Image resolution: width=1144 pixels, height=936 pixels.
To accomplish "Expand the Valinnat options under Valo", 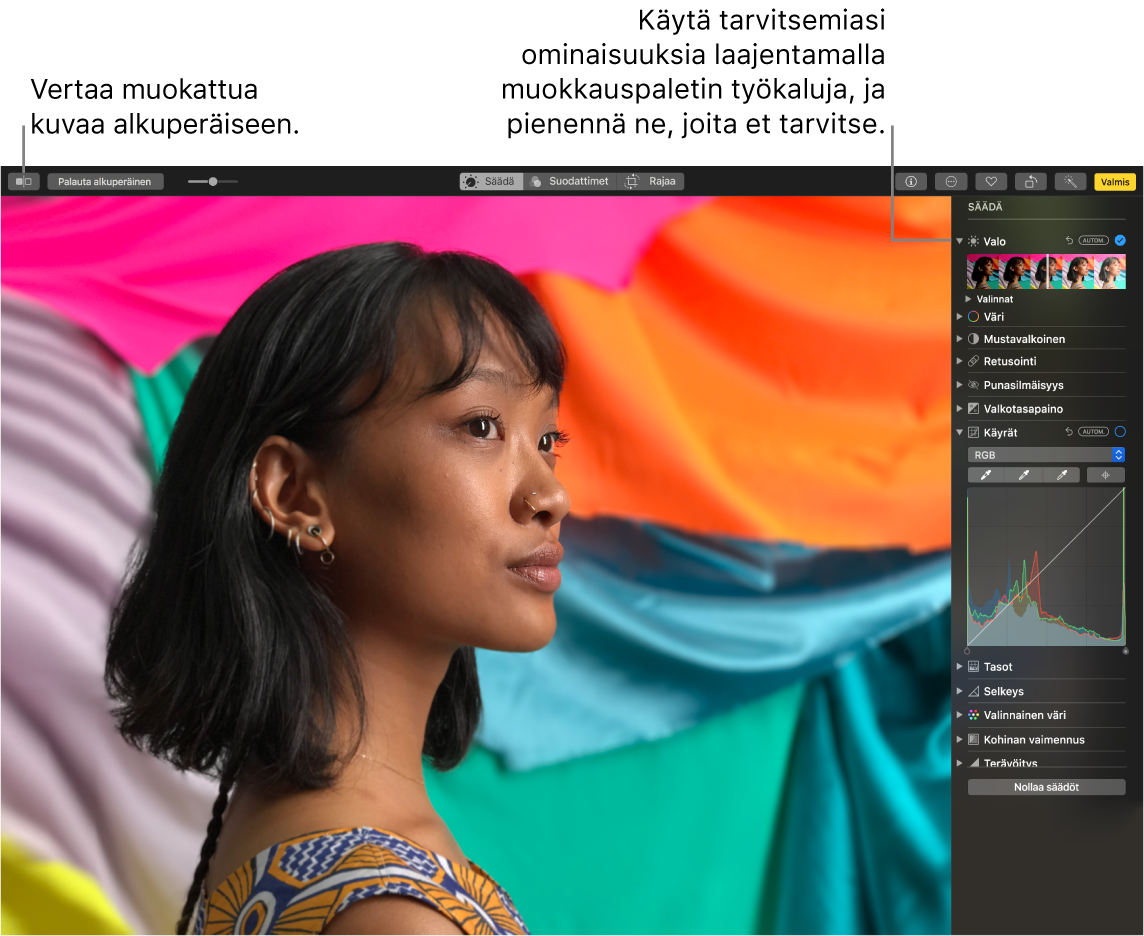I will point(968,299).
